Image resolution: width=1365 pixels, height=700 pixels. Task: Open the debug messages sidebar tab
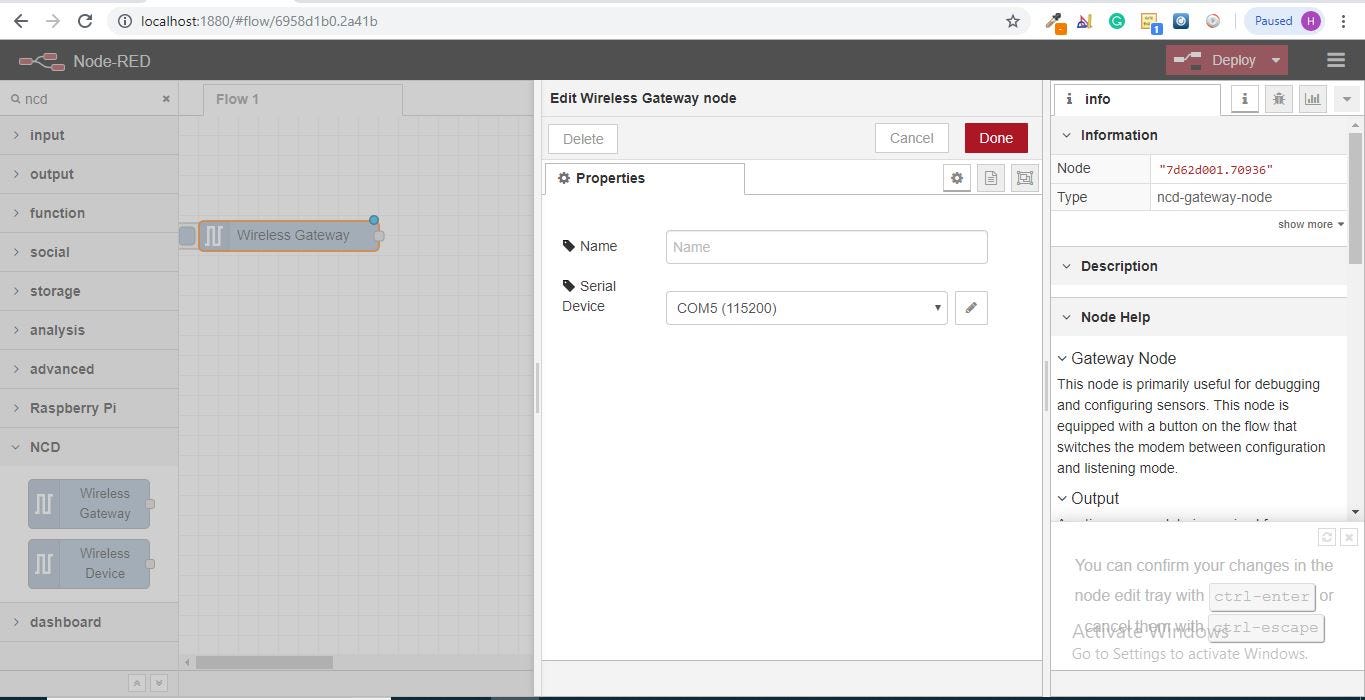pyautogui.click(x=1278, y=99)
